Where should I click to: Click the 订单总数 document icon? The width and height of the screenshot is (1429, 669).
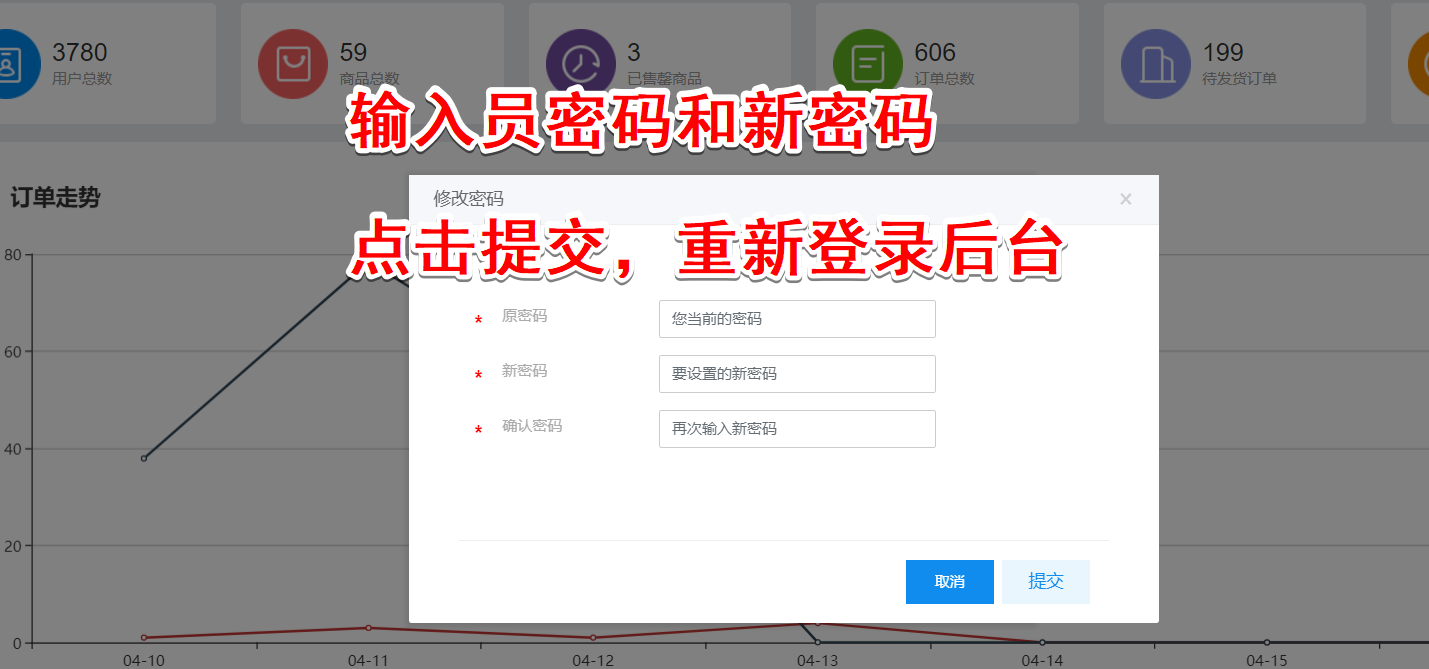[868, 64]
